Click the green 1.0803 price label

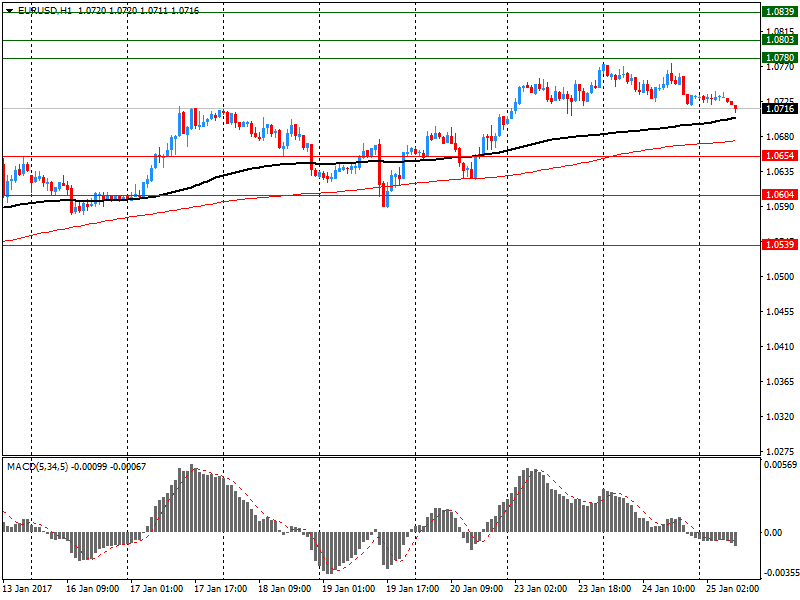780,40
